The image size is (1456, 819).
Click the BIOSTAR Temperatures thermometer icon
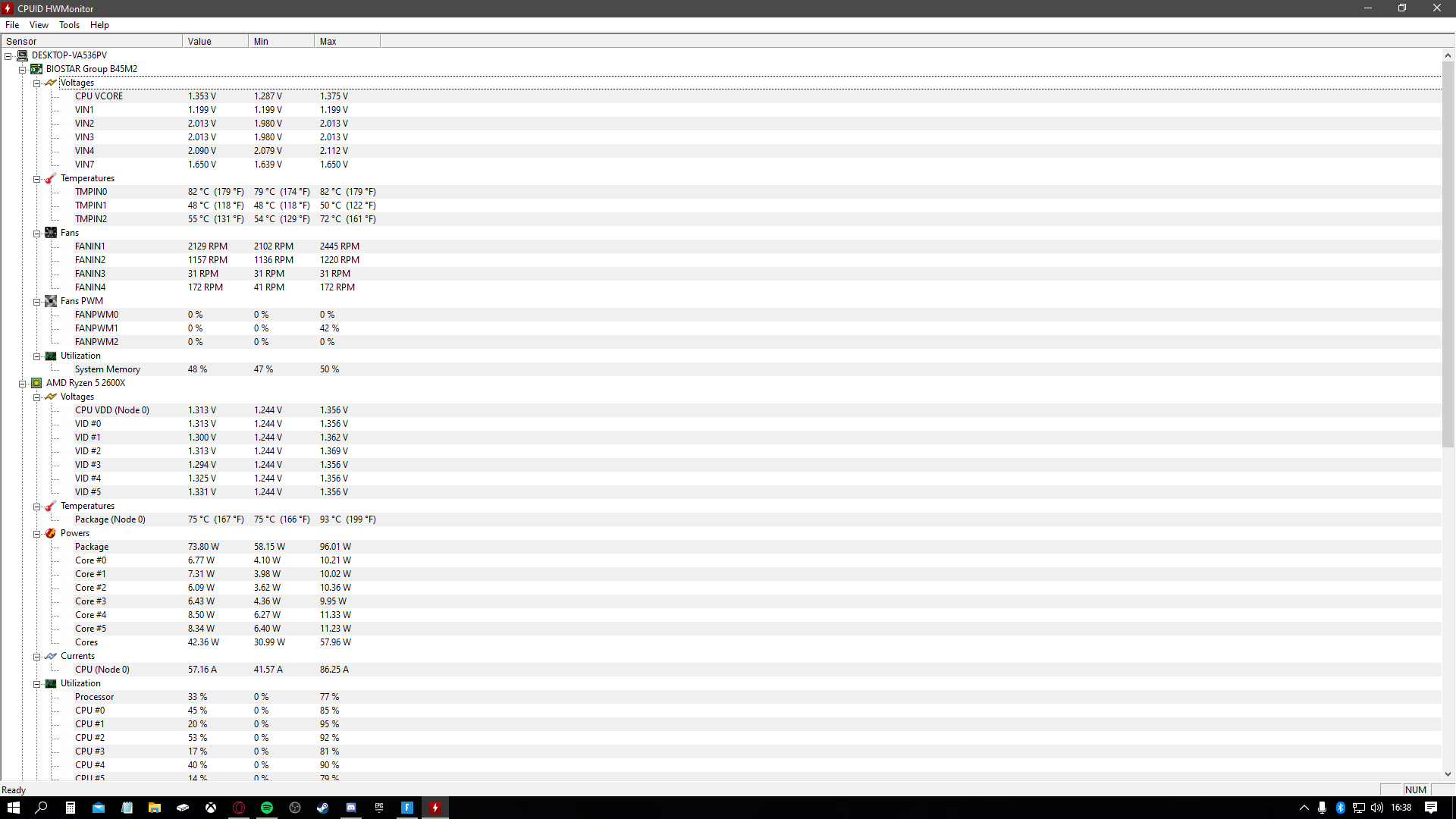(51, 178)
